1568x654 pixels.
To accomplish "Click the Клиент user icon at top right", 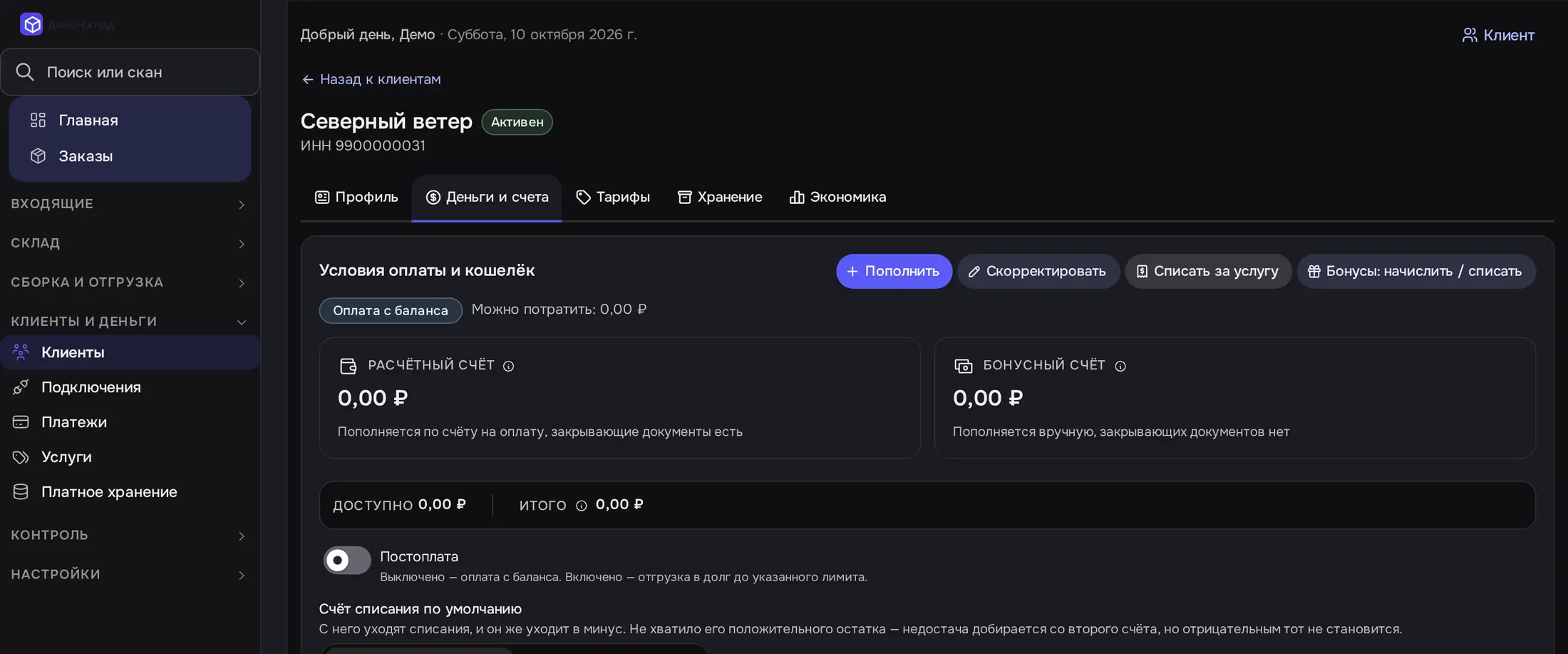I will point(1470,35).
